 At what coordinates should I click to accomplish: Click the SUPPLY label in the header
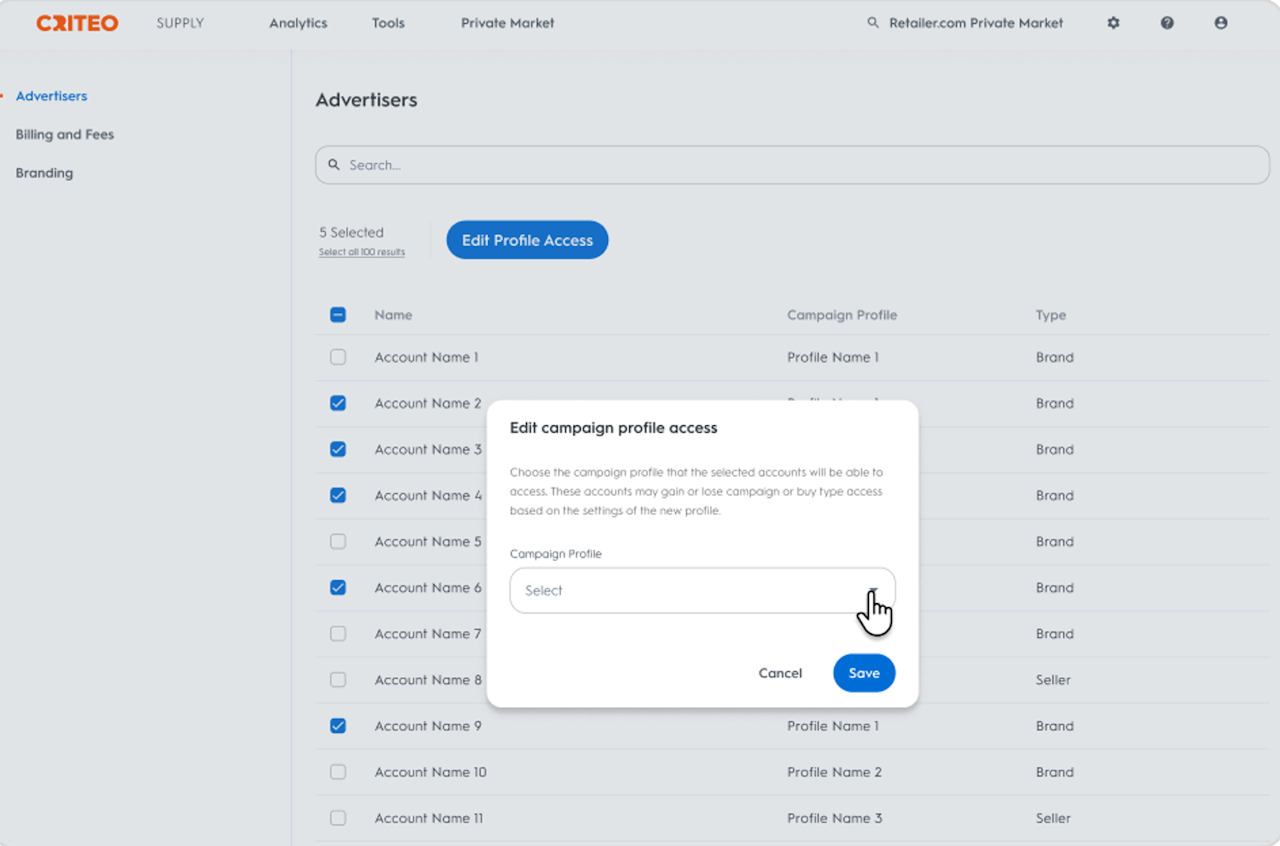[180, 23]
